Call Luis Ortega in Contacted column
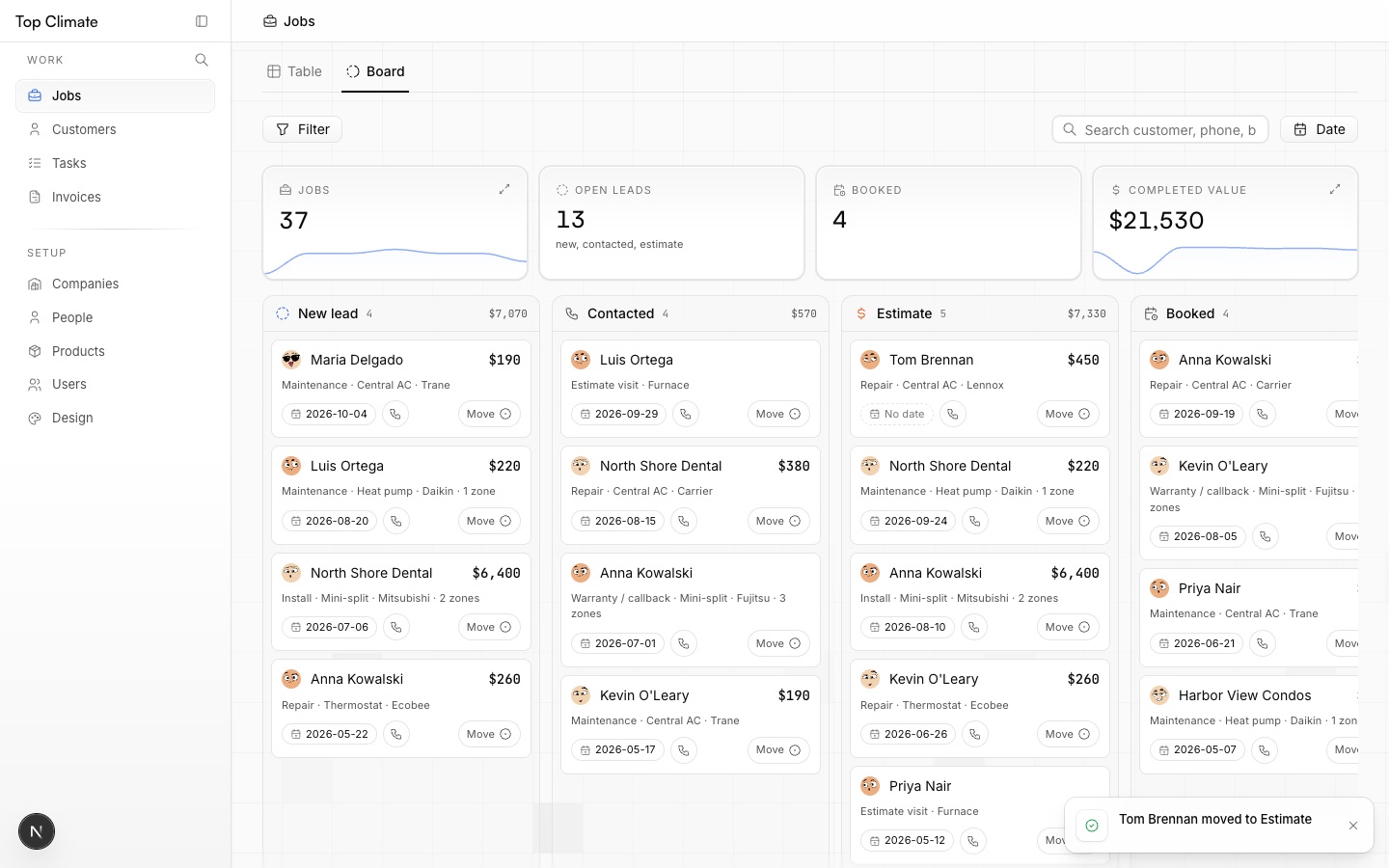The image size is (1389, 868). [x=685, y=414]
